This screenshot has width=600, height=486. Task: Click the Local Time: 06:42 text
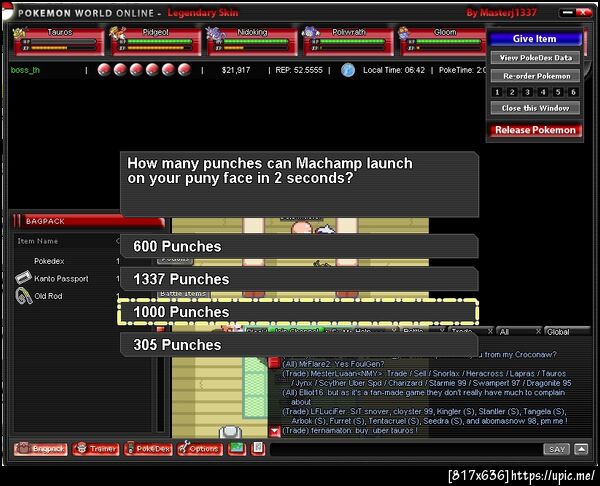(394, 70)
